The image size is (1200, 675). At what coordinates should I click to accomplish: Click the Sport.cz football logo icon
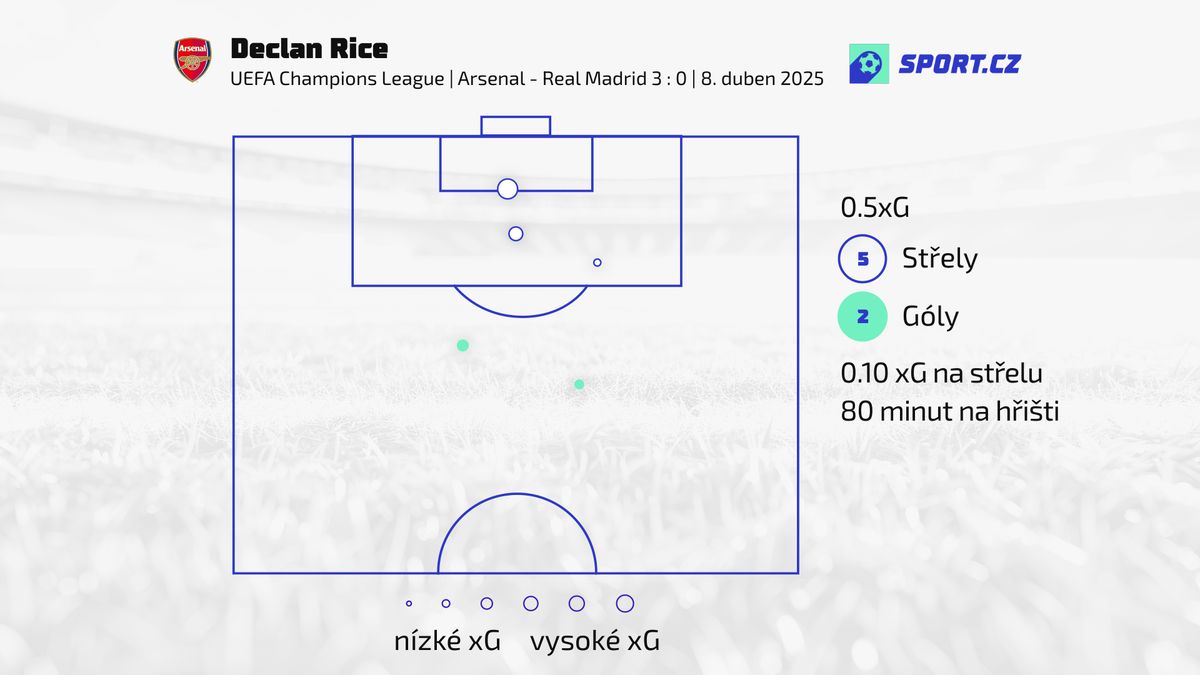[868, 64]
